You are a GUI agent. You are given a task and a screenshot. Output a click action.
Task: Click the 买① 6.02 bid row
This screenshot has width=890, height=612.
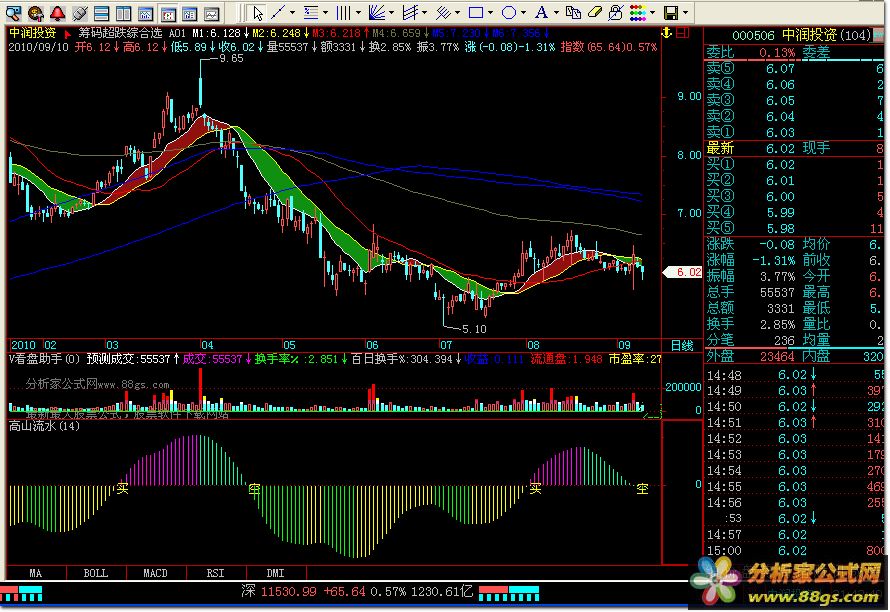click(795, 165)
